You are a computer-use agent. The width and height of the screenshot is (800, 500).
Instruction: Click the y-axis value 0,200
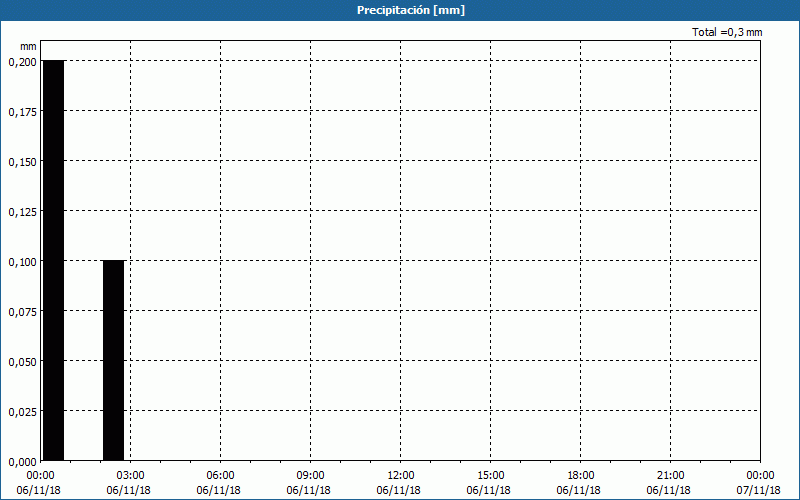[23, 62]
